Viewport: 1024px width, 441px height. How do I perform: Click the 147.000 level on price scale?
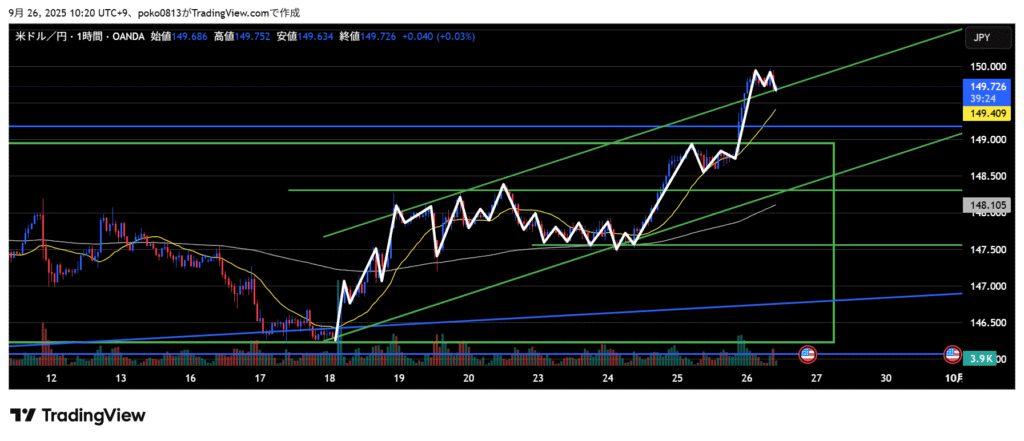tap(981, 287)
